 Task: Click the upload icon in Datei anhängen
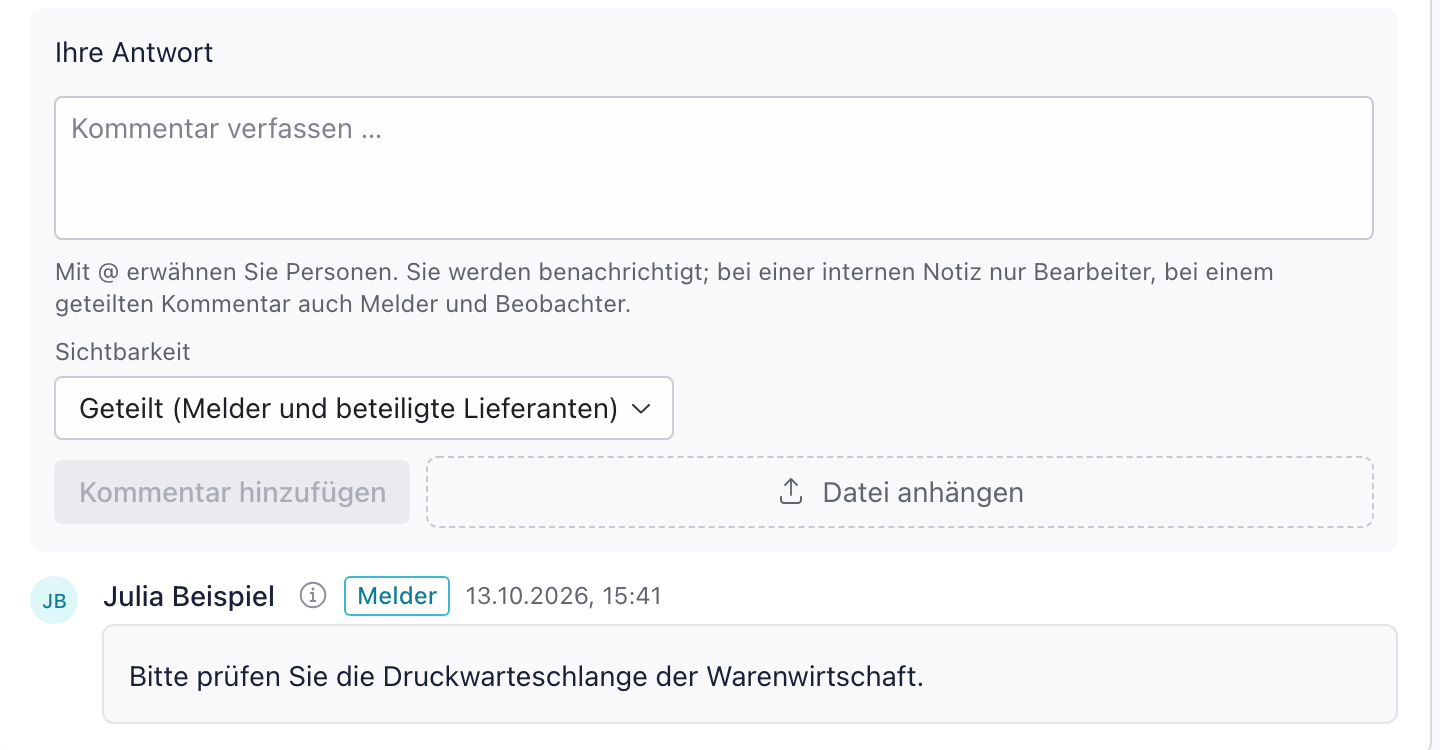point(791,492)
